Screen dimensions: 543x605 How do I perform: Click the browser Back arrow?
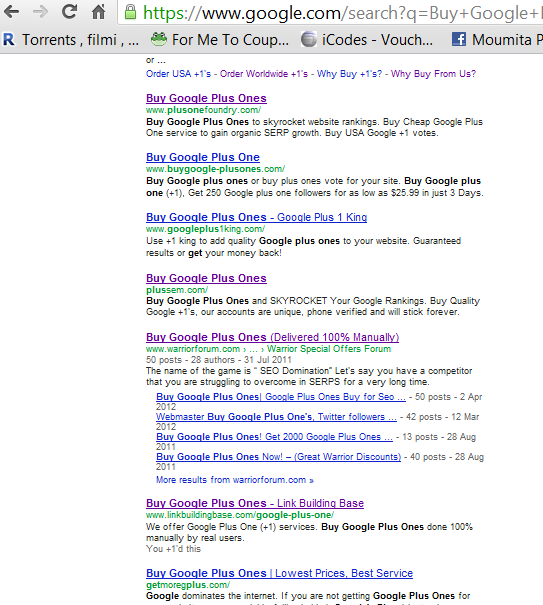[12, 12]
